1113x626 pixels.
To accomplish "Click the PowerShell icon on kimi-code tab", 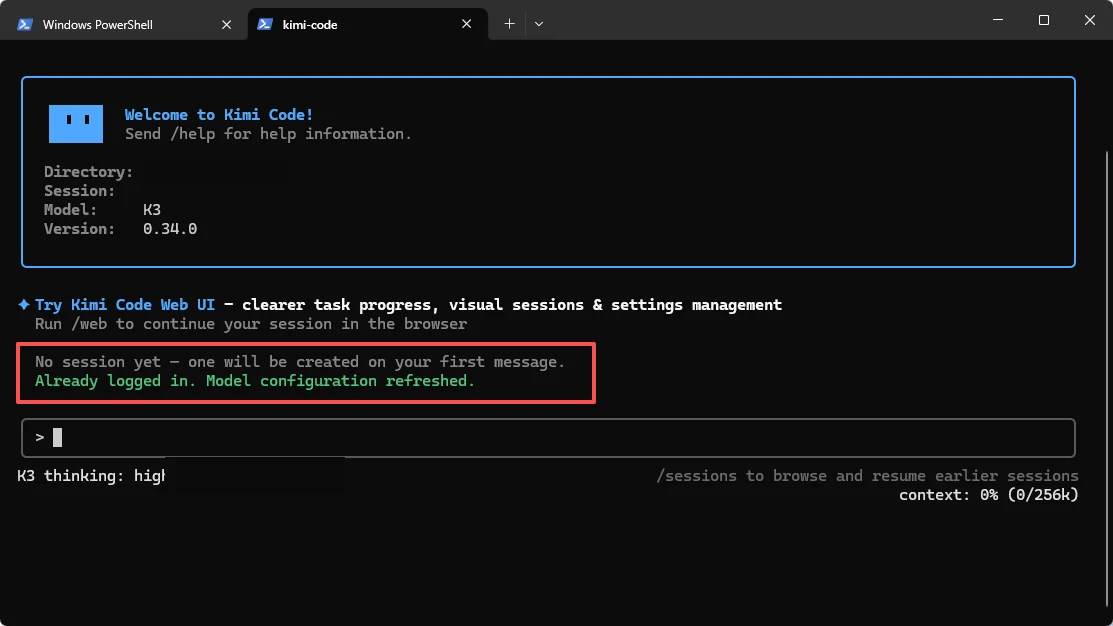I will click(265, 24).
